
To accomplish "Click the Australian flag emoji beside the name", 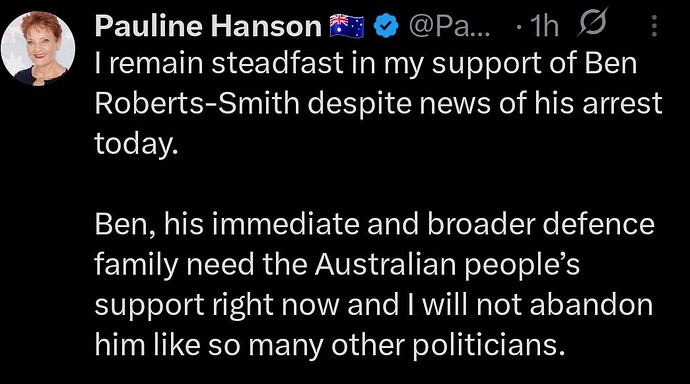I will tap(347, 26).
